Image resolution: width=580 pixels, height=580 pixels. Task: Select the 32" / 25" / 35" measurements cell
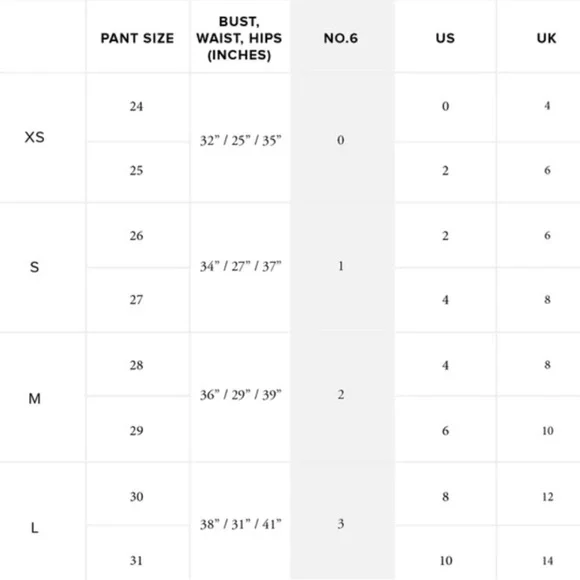click(x=240, y=141)
